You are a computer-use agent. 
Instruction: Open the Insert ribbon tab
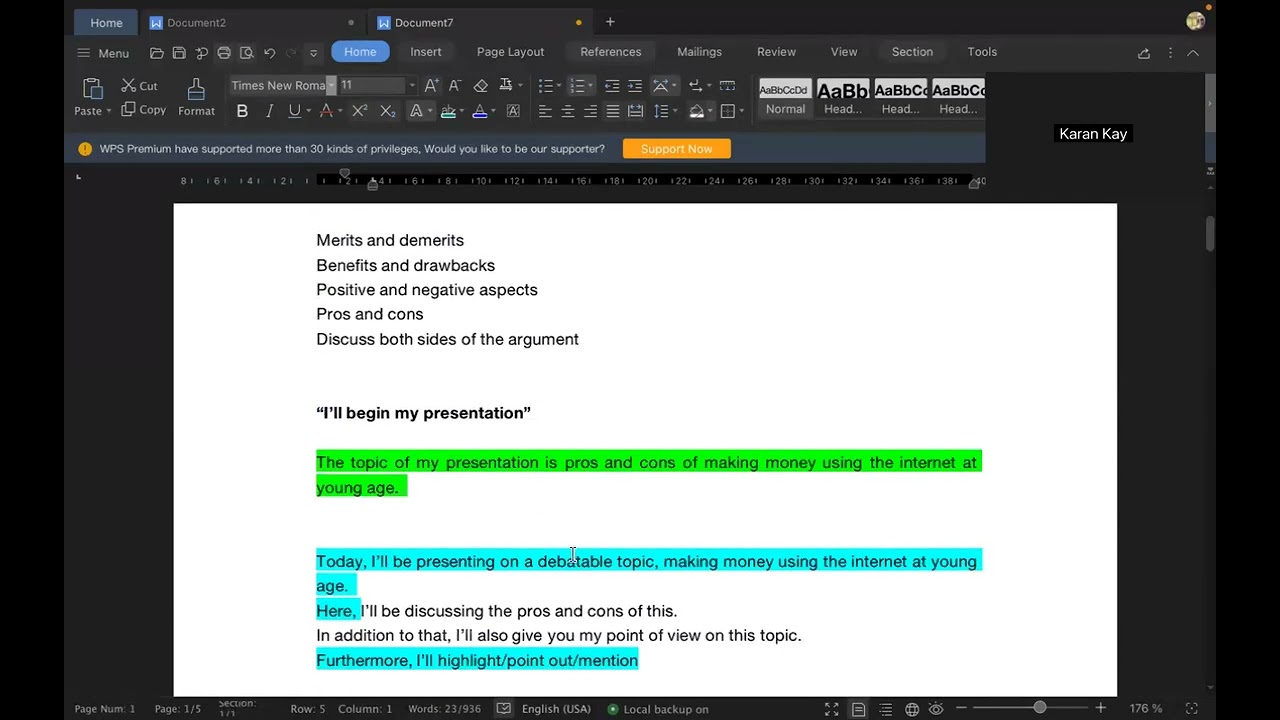click(x=425, y=52)
